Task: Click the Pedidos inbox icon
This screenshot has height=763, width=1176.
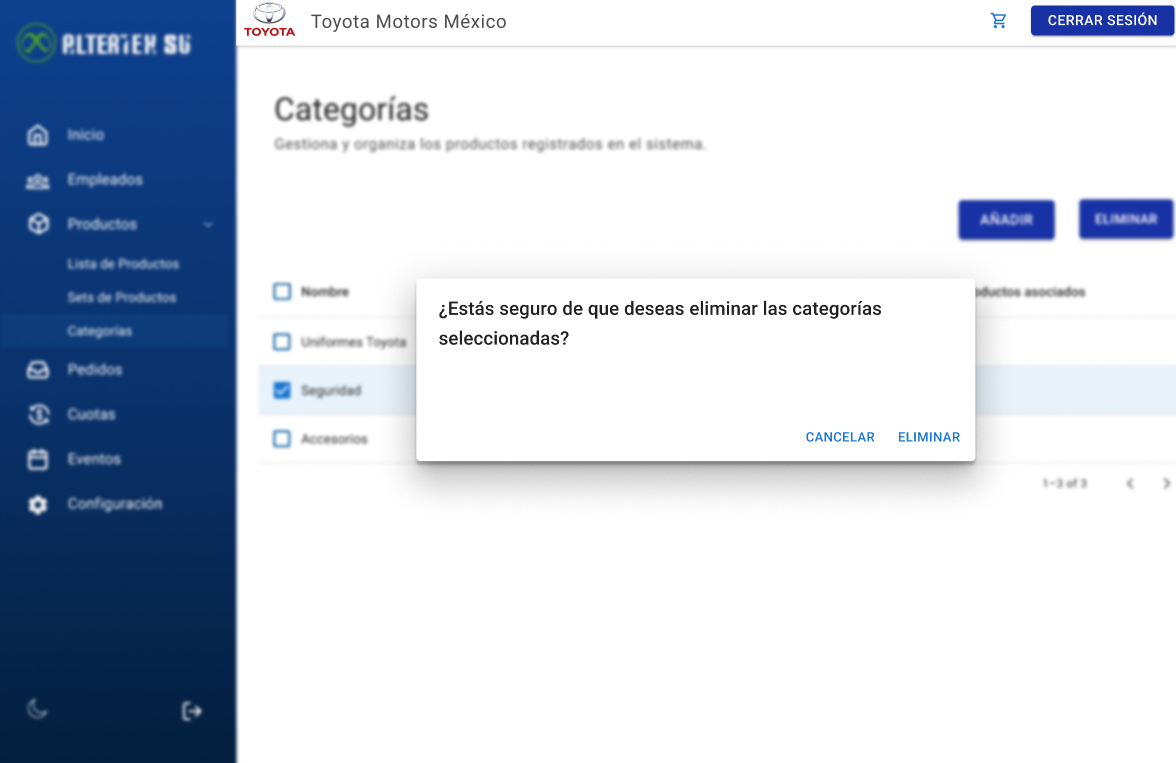Action: (x=38, y=370)
